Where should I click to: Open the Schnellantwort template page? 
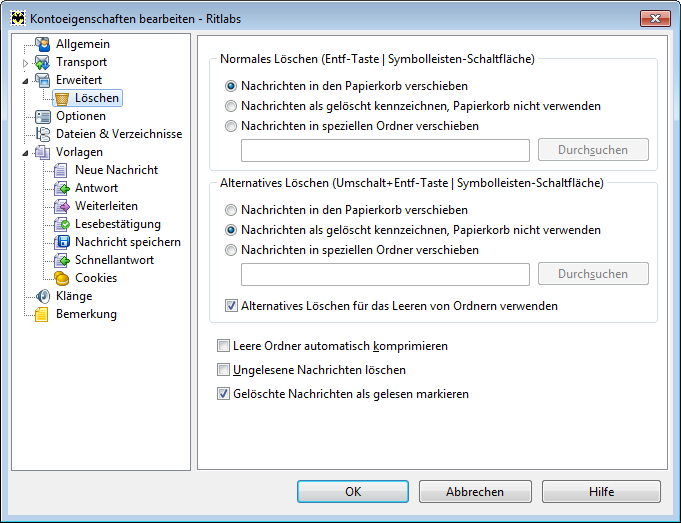coord(114,260)
